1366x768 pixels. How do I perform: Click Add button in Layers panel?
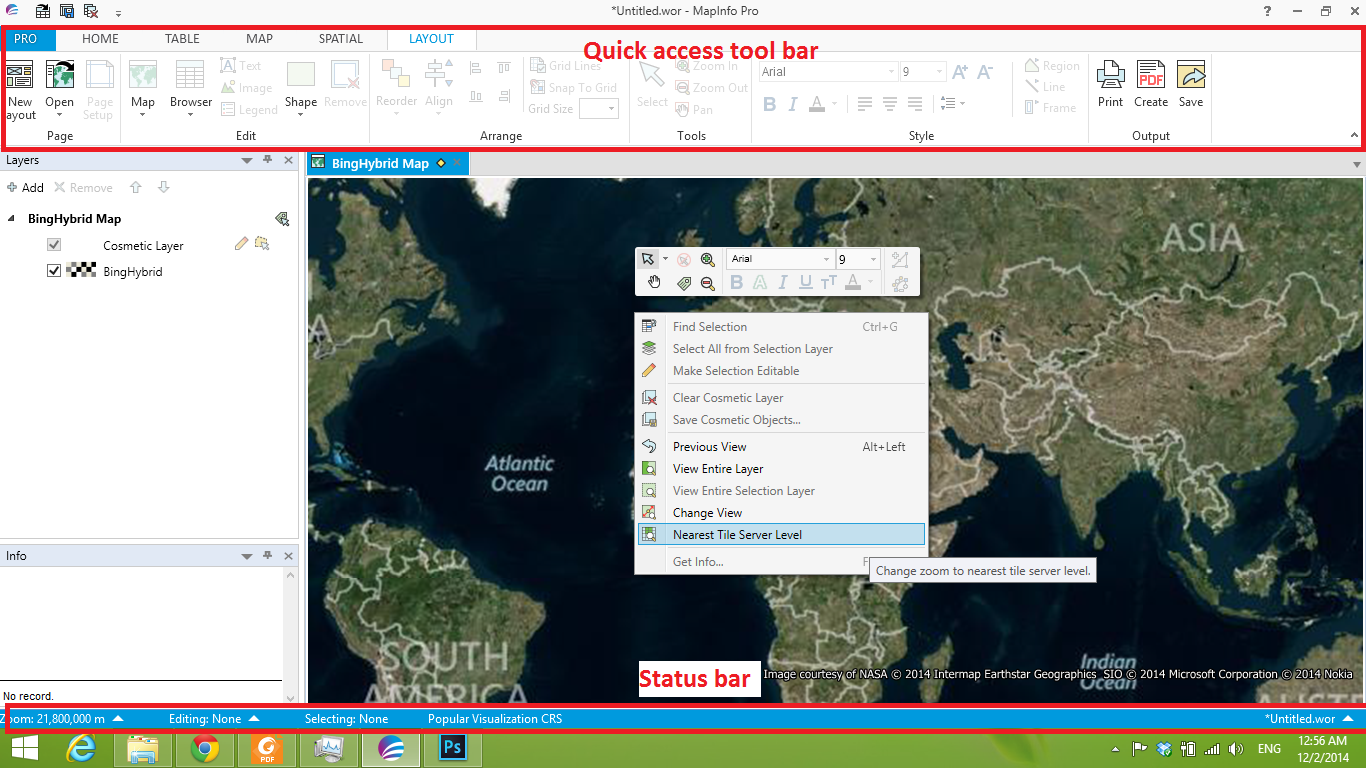point(25,187)
